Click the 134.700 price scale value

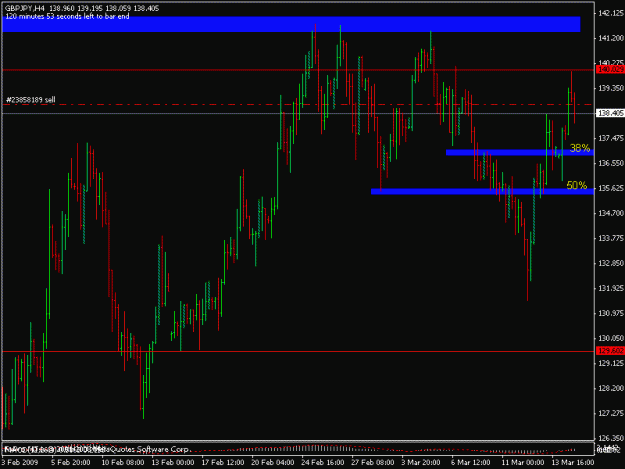611,213
